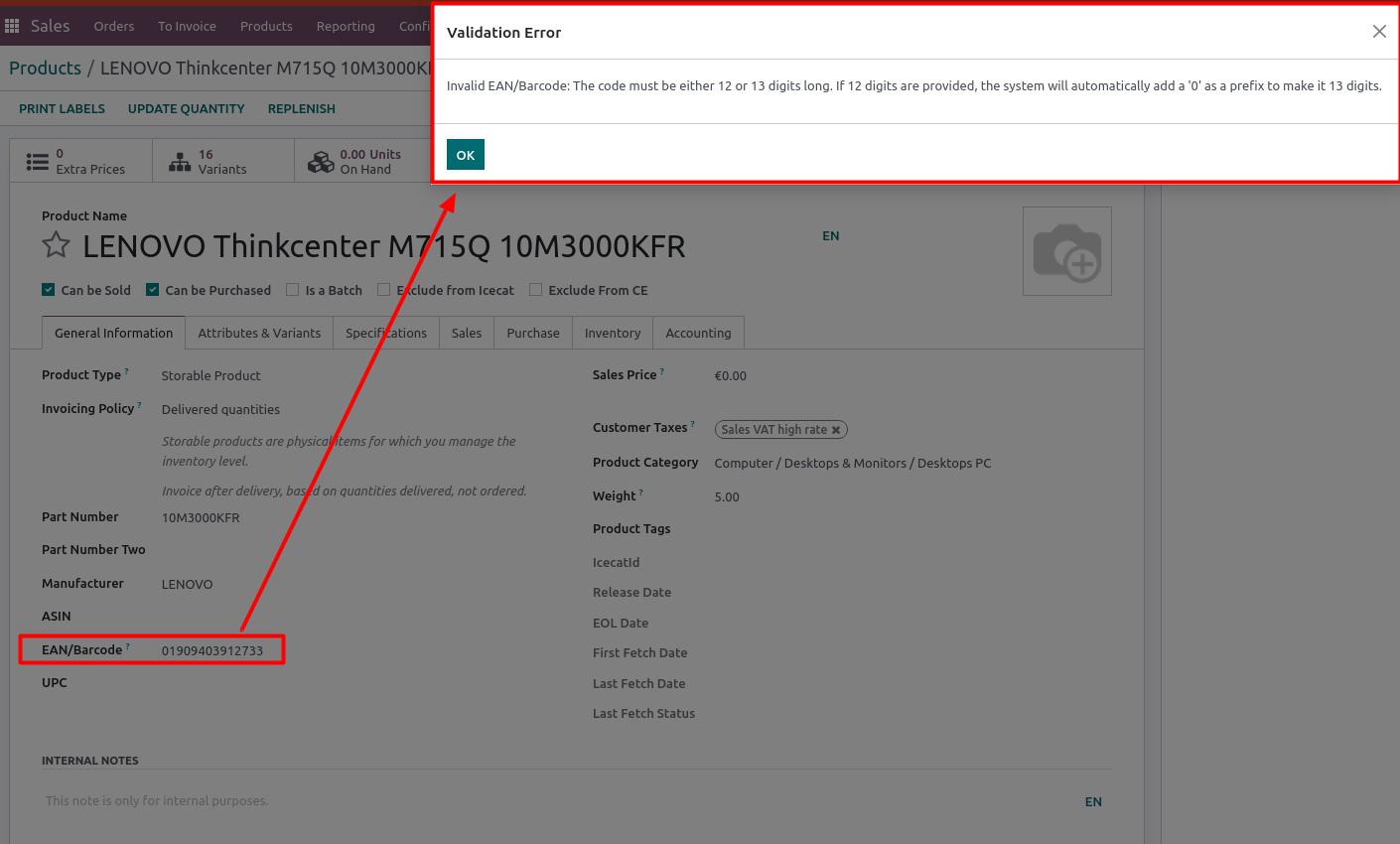Click the UPC field
Viewport: 1400px width, 844px height.
pos(357,683)
